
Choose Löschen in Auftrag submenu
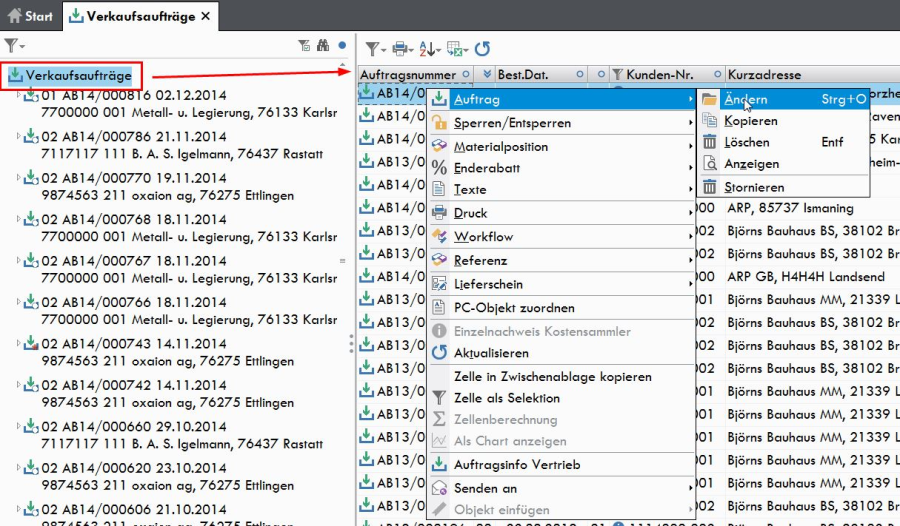(x=784, y=142)
